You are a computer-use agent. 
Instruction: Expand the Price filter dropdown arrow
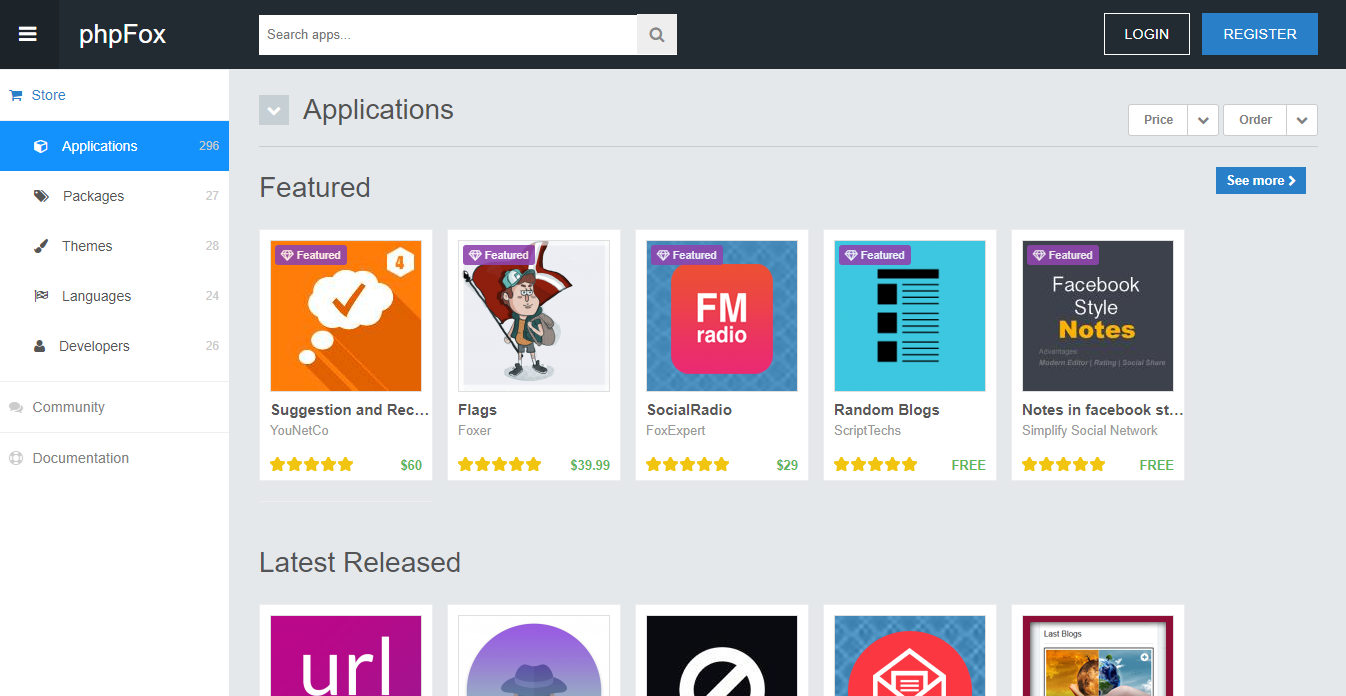1203,120
